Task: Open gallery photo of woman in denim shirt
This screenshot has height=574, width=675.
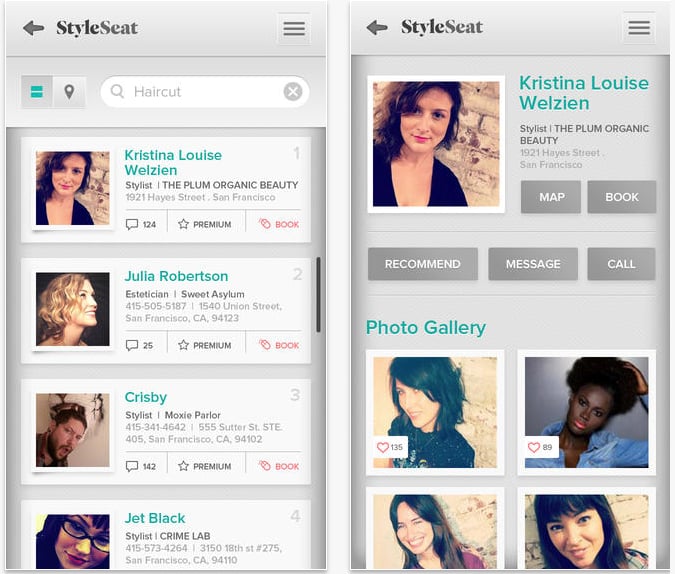Action: pyautogui.click(x=586, y=413)
